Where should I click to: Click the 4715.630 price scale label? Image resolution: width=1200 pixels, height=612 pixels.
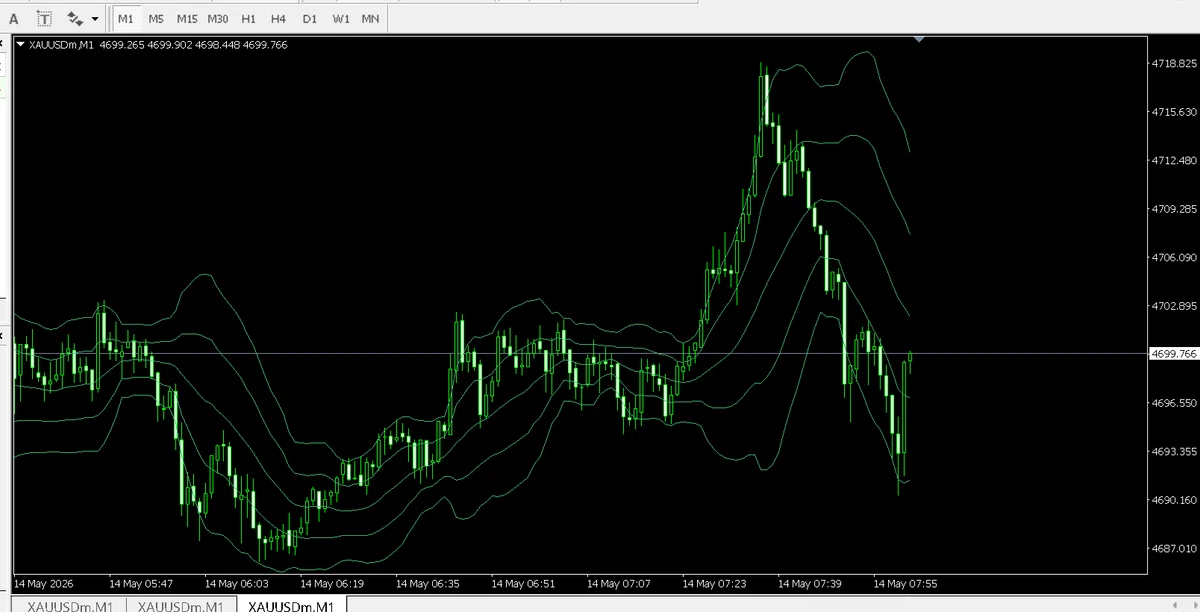[x=1174, y=112]
